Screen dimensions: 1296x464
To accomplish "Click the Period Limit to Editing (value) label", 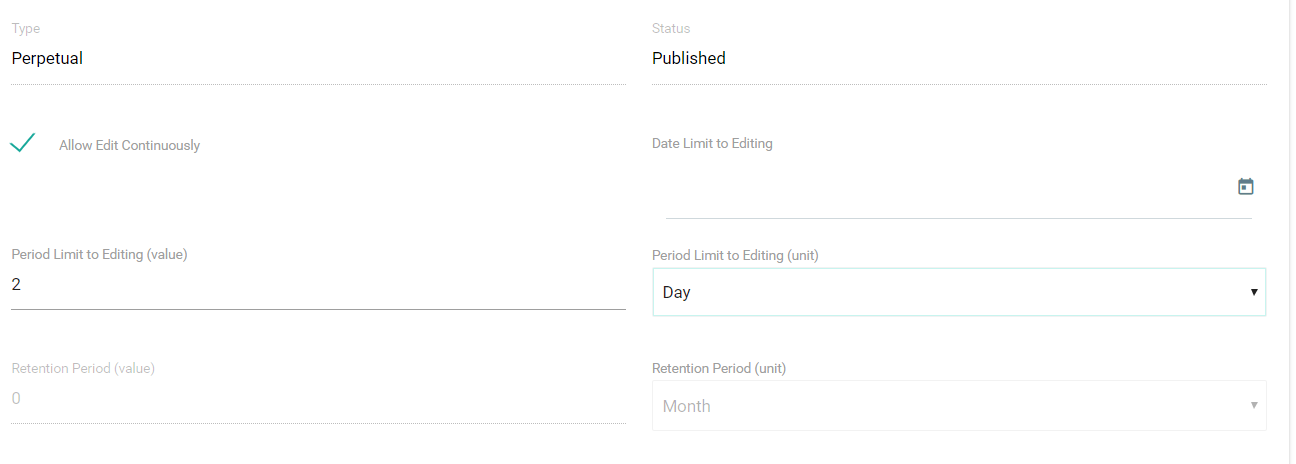I will pos(99,255).
